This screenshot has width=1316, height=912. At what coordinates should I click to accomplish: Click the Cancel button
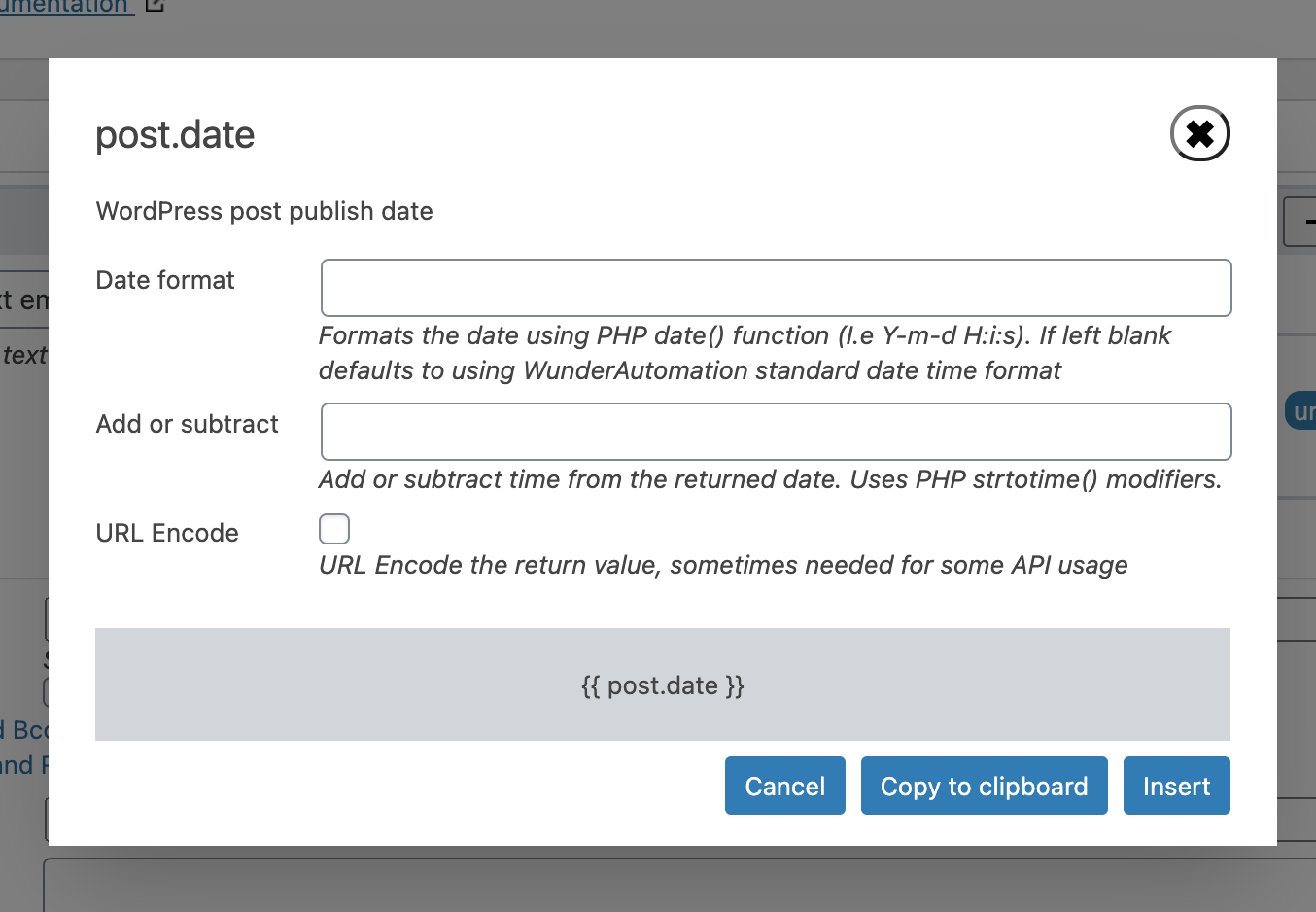point(784,786)
